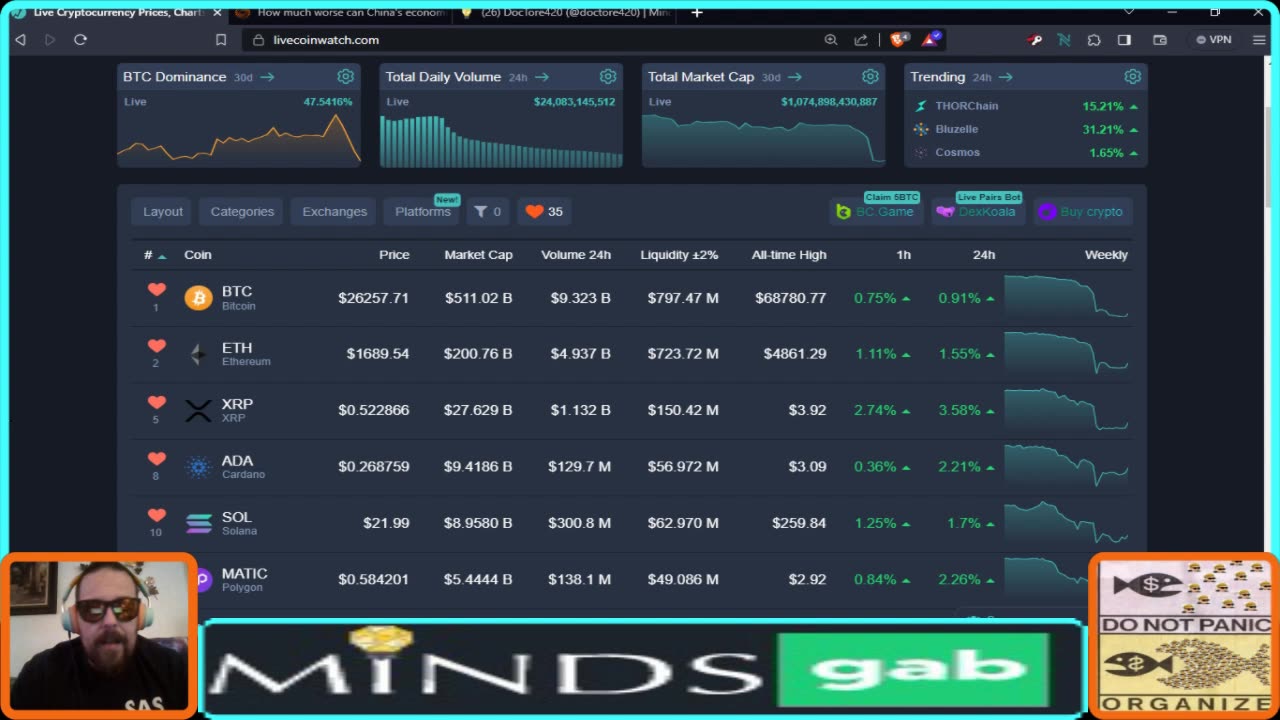Image resolution: width=1280 pixels, height=720 pixels.
Task: Unfavorite ADA with its heart icon
Action: pos(156,459)
